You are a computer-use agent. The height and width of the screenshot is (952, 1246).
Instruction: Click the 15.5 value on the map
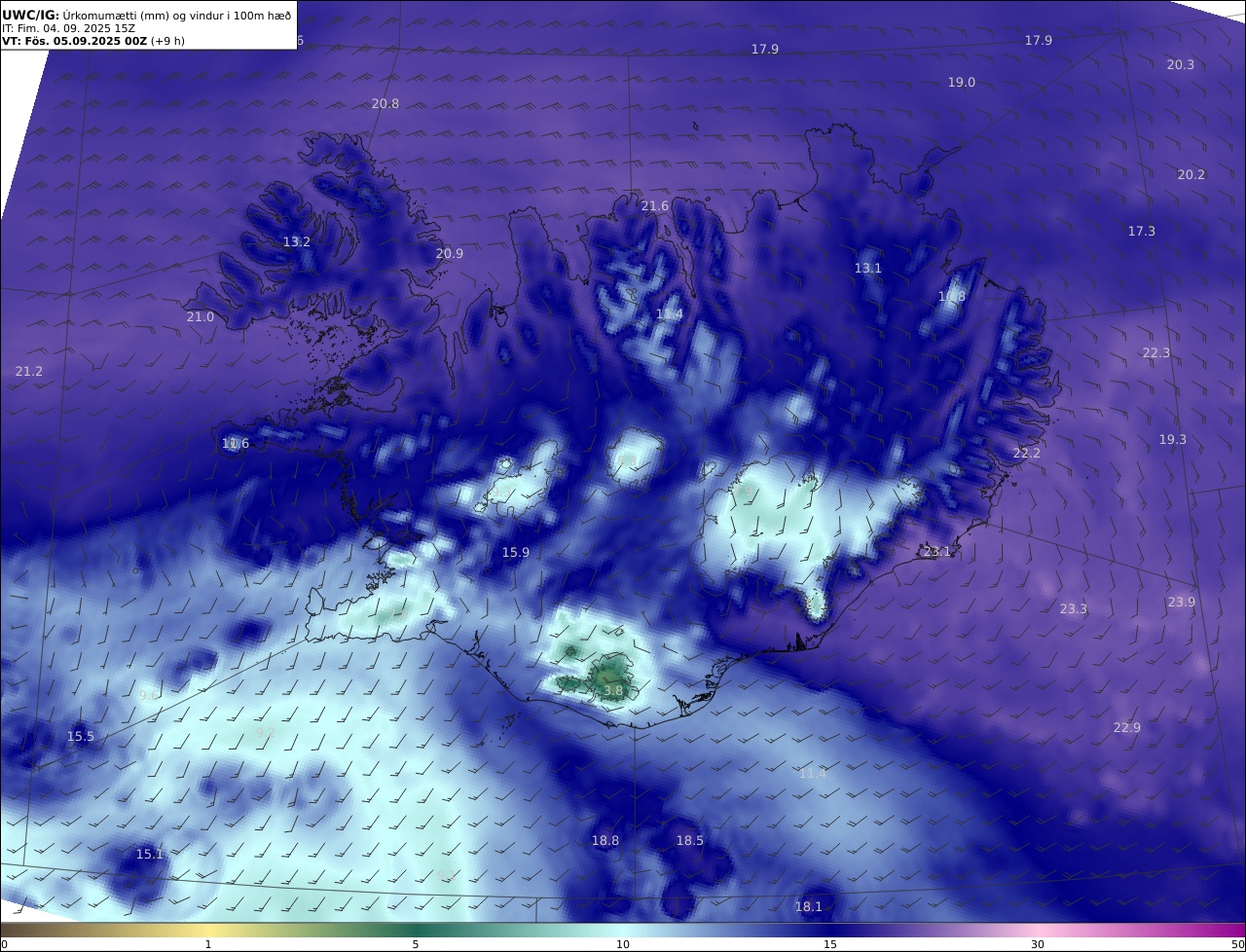coord(81,736)
